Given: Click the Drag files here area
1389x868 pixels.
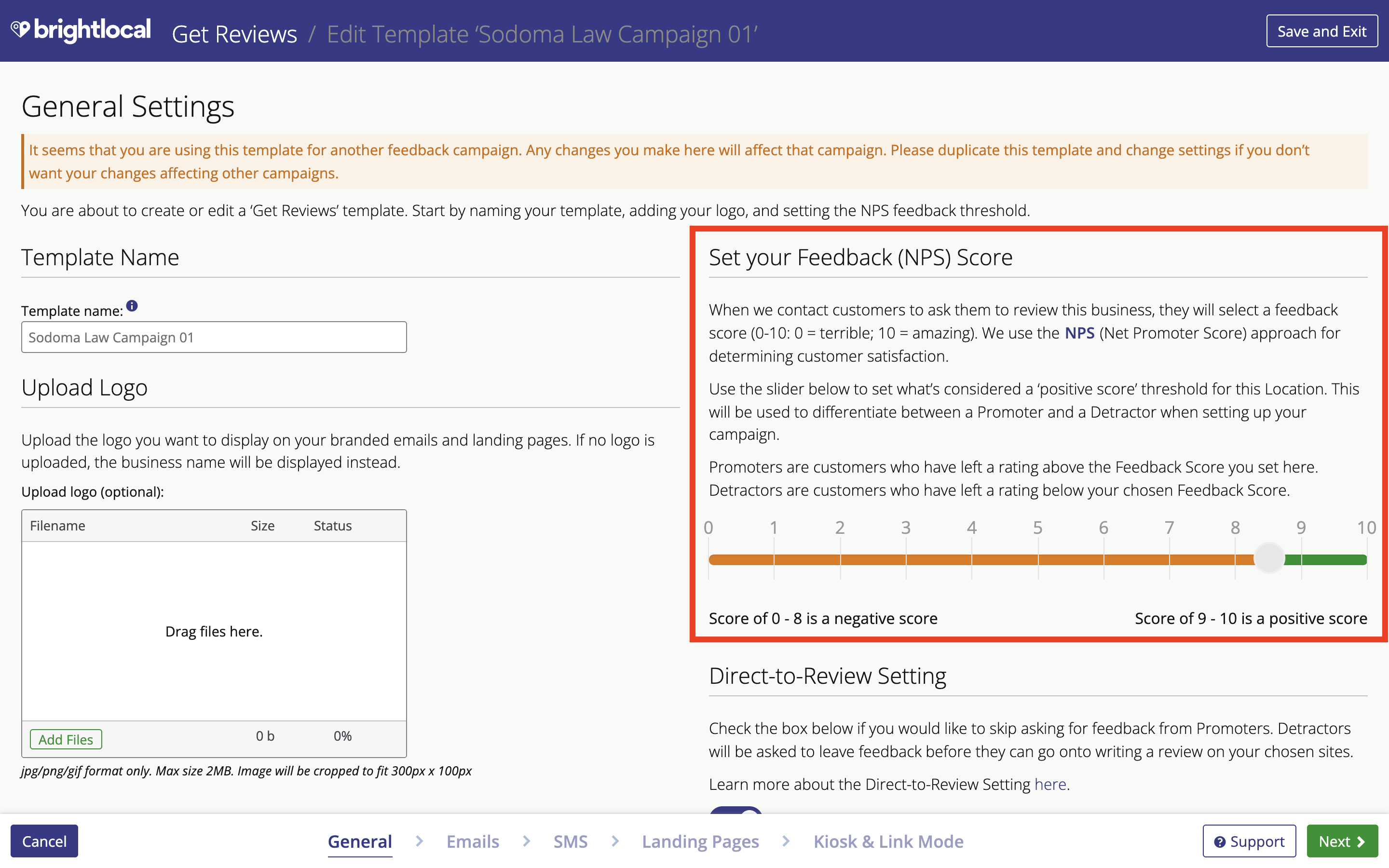Looking at the screenshot, I should [x=214, y=632].
